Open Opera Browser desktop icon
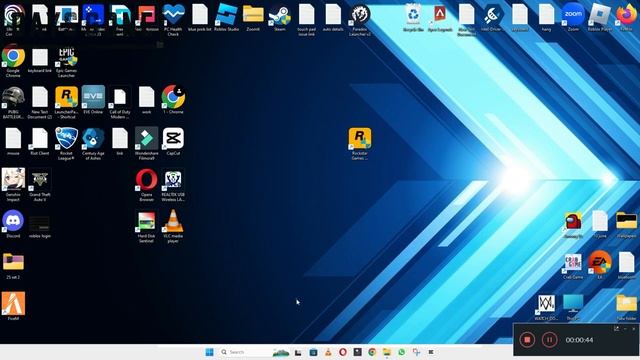This screenshot has height=360, width=640. [x=147, y=180]
